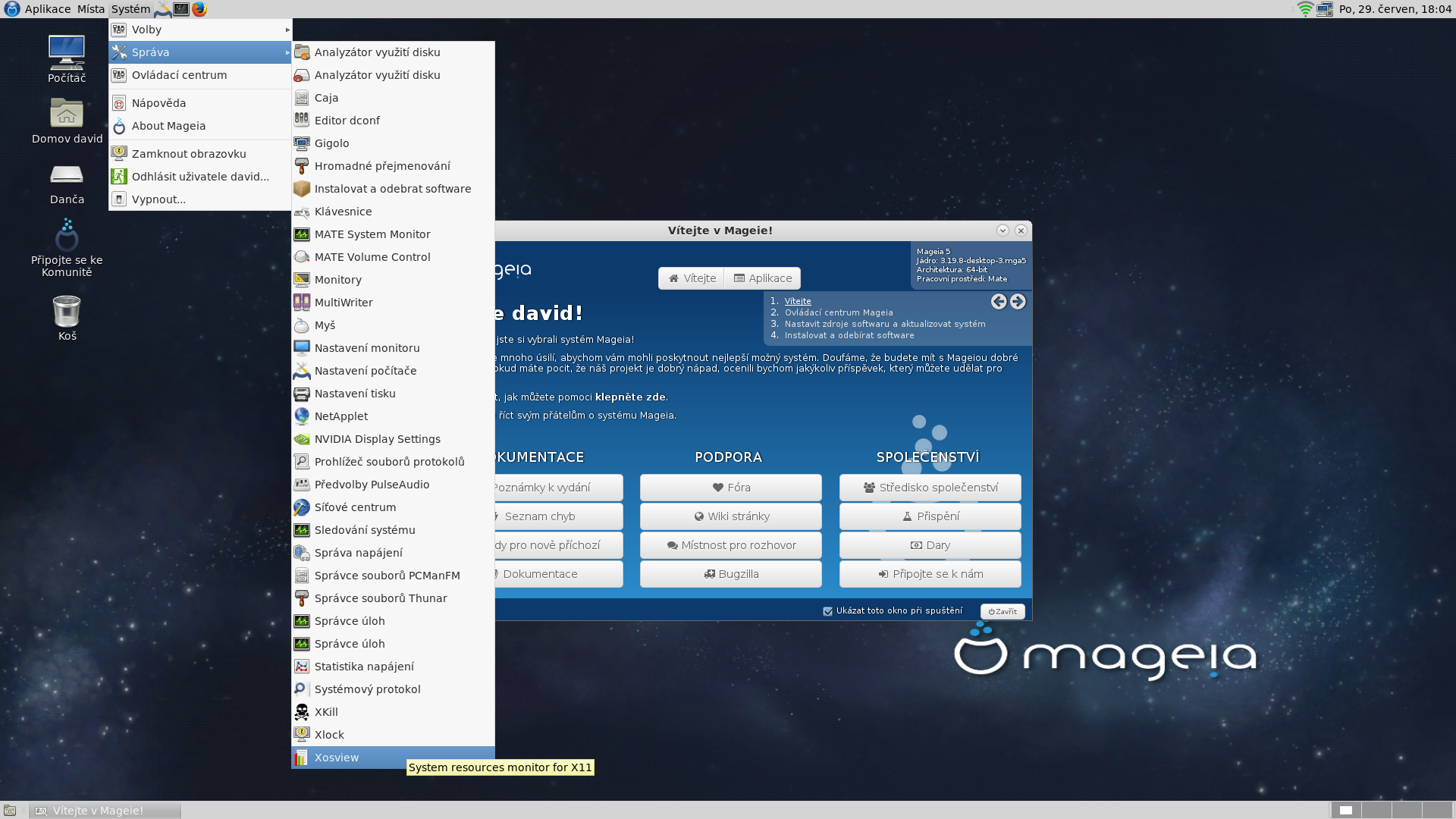Click Vítejte link in numbered list
The height and width of the screenshot is (819, 1456).
tap(798, 301)
